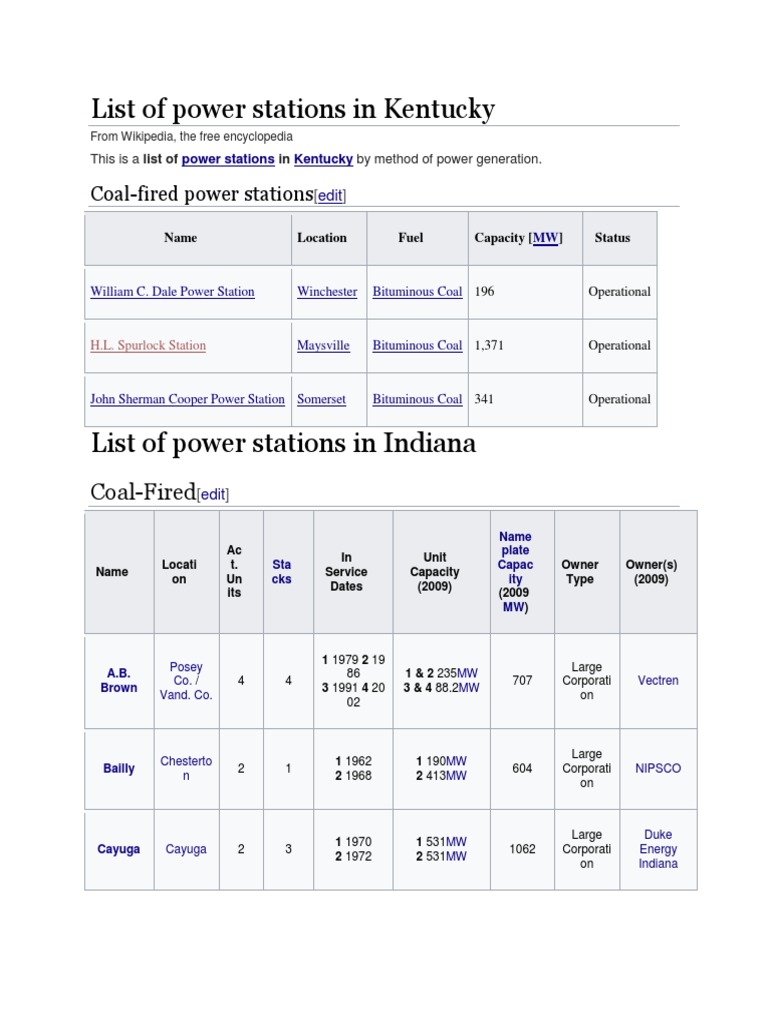Follow the Somerset location link
The width and height of the screenshot is (768, 1024).
[x=321, y=399]
